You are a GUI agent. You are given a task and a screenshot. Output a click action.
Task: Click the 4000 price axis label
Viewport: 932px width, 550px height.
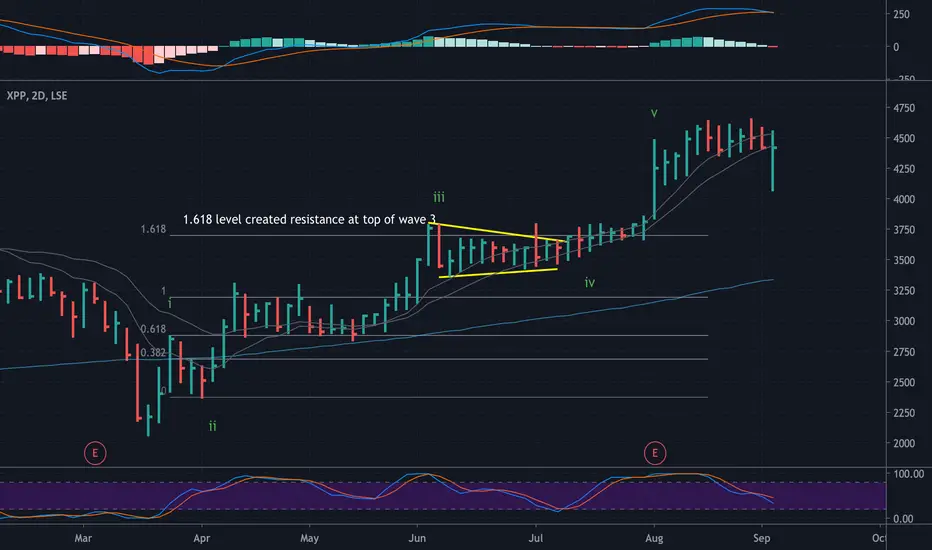pos(904,200)
